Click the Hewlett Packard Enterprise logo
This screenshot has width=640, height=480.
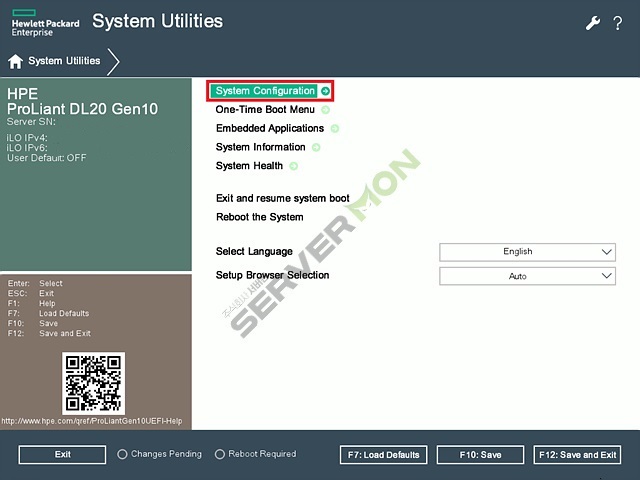(45, 23)
